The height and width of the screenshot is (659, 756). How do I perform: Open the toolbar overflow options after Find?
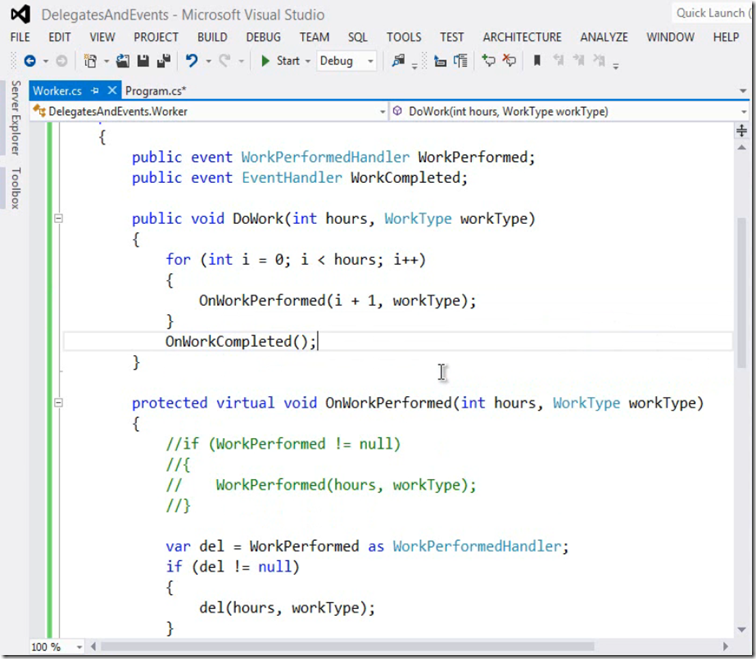(x=415, y=65)
